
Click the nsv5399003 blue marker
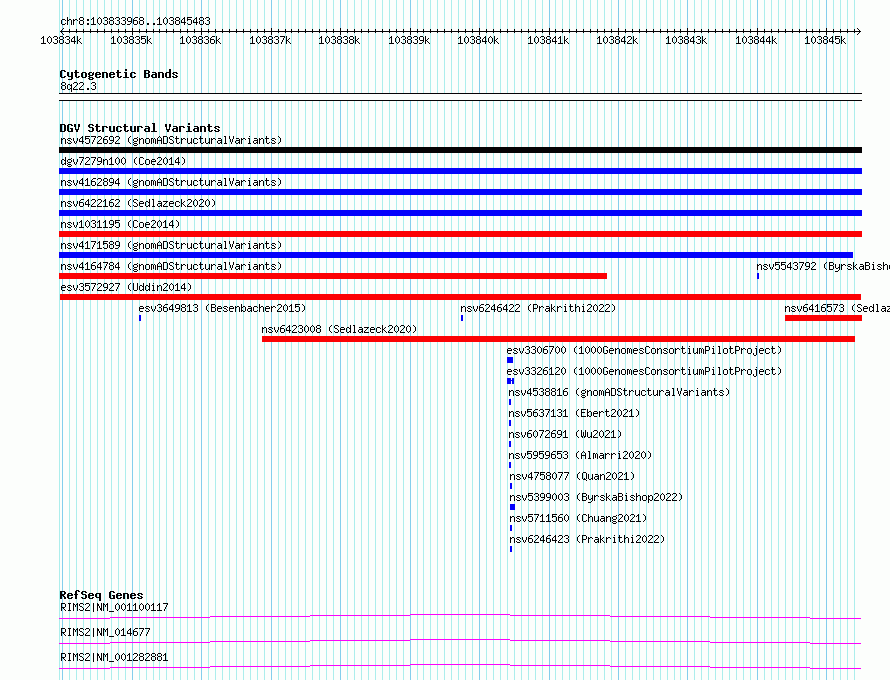click(513, 507)
